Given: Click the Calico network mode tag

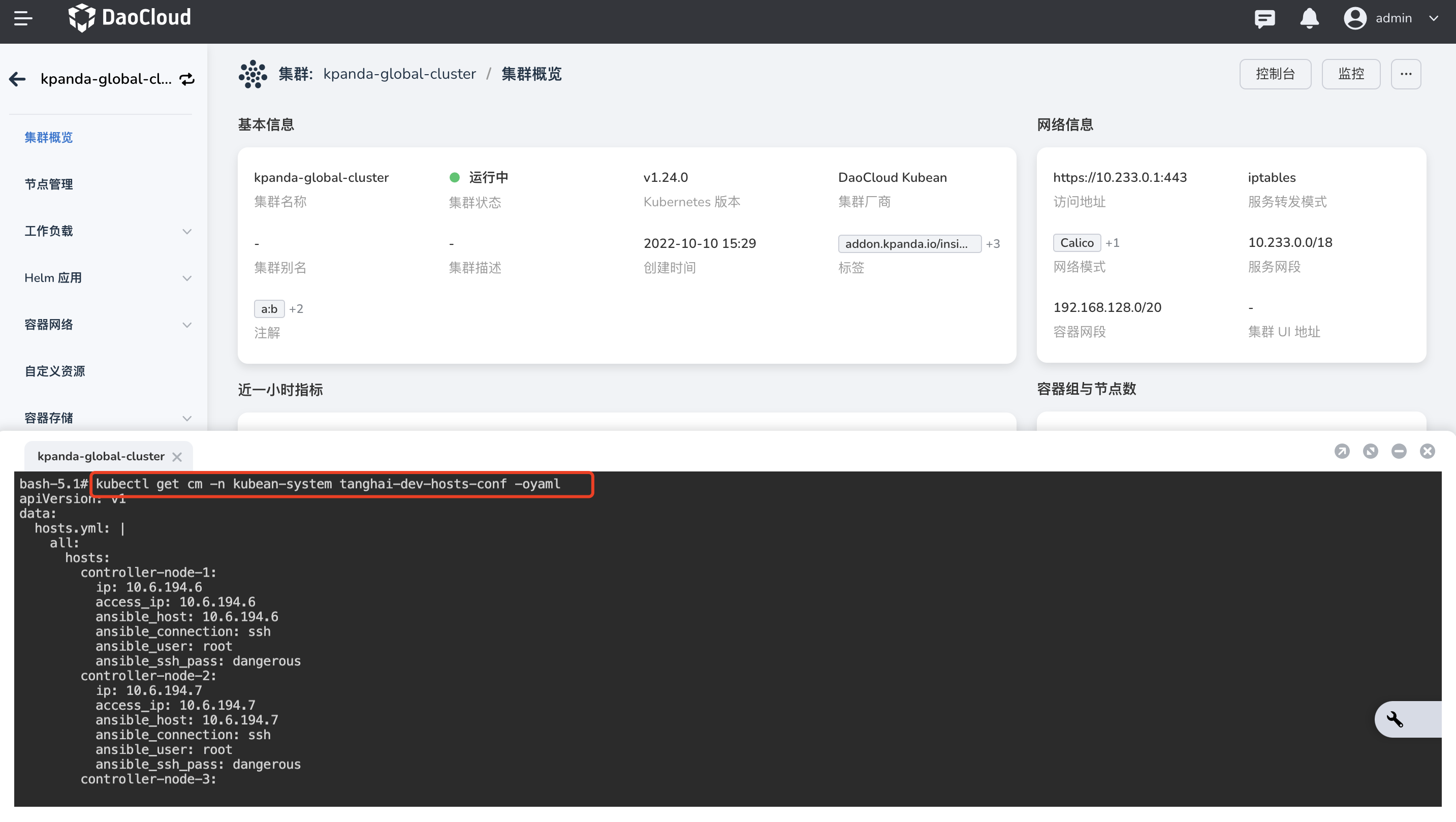Looking at the screenshot, I should pyautogui.click(x=1077, y=242).
